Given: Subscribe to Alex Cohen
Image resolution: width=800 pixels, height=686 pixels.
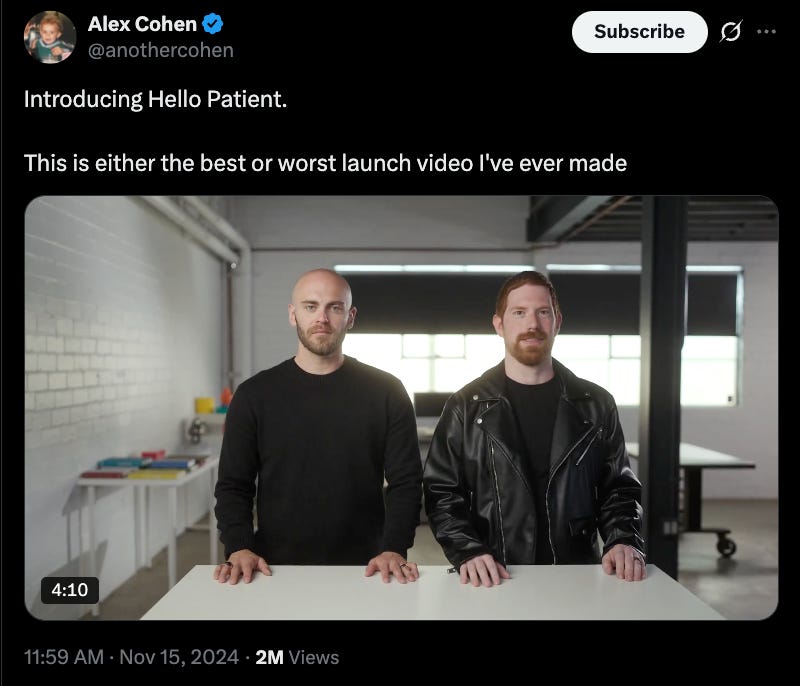Looking at the screenshot, I should [x=639, y=32].
